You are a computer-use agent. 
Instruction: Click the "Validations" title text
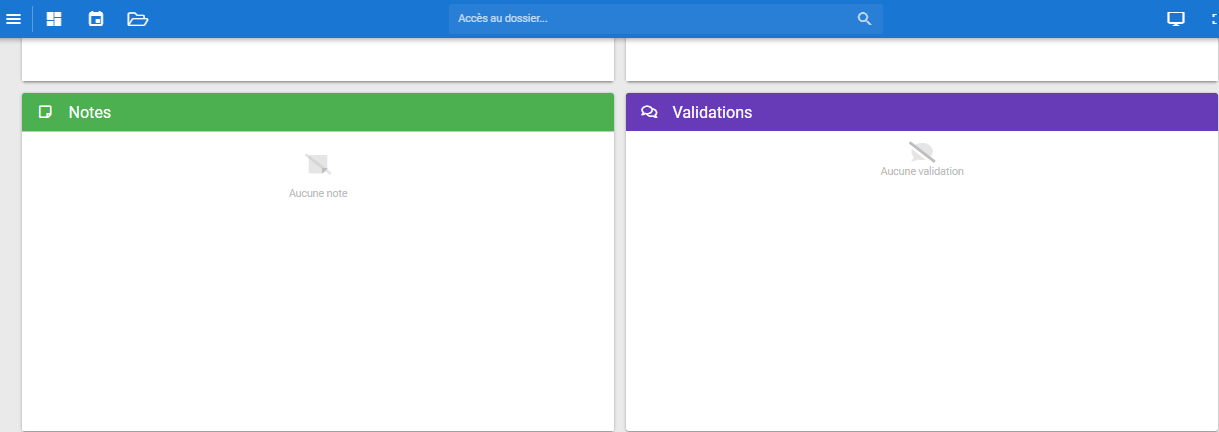[x=712, y=113]
